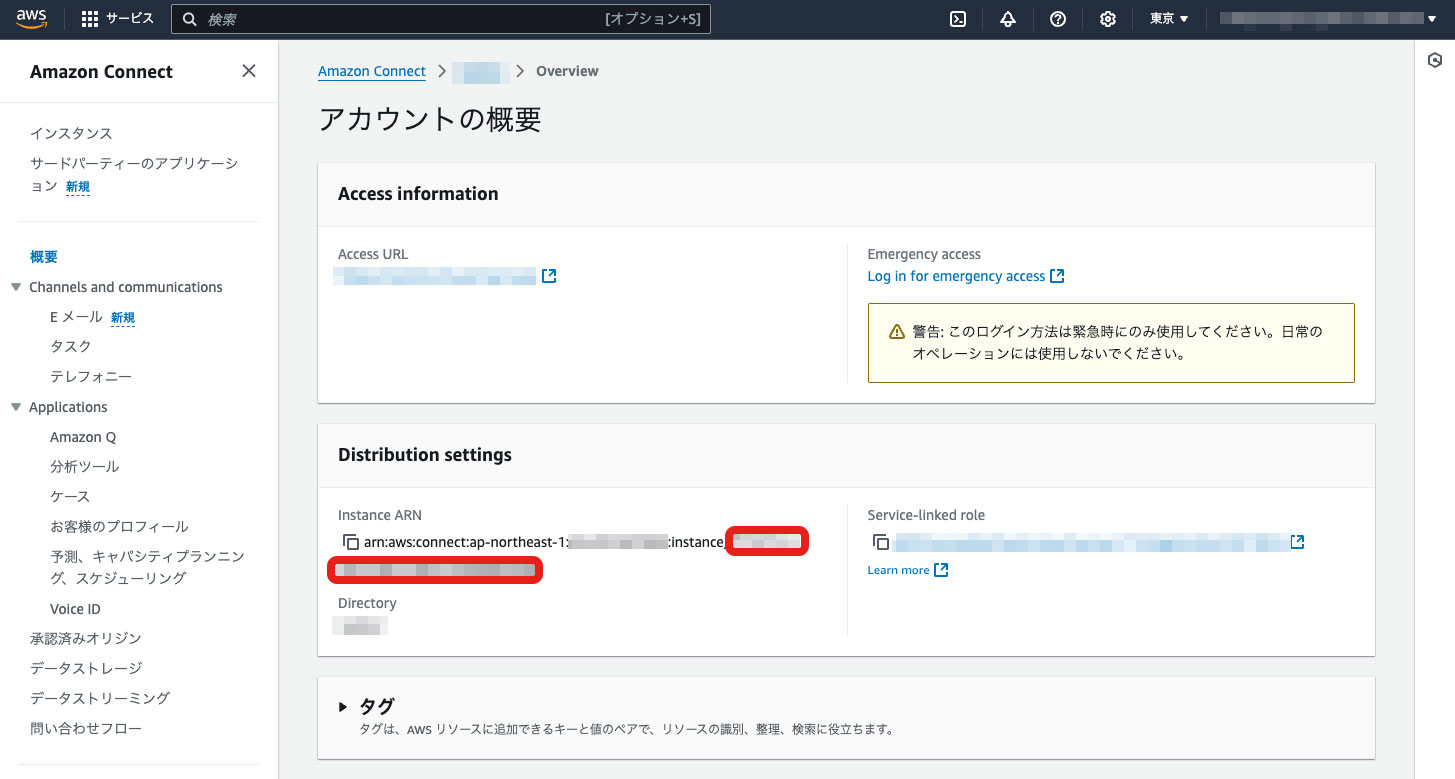Open Voice ID sidebar item
Image resolution: width=1455 pixels, height=779 pixels.
(x=75, y=609)
